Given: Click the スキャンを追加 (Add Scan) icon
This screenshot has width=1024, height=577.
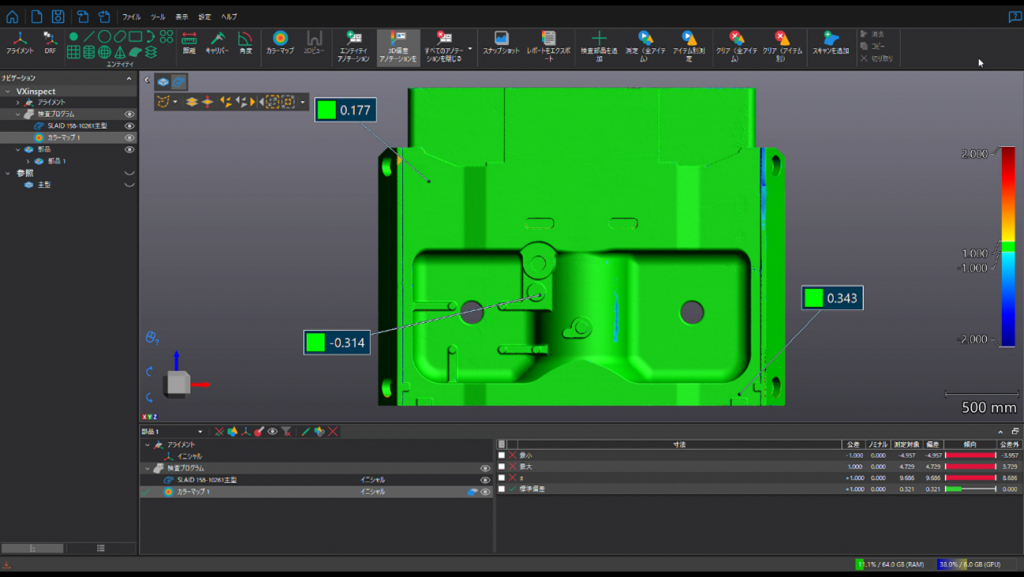Looking at the screenshot, I should click(830, 41).
